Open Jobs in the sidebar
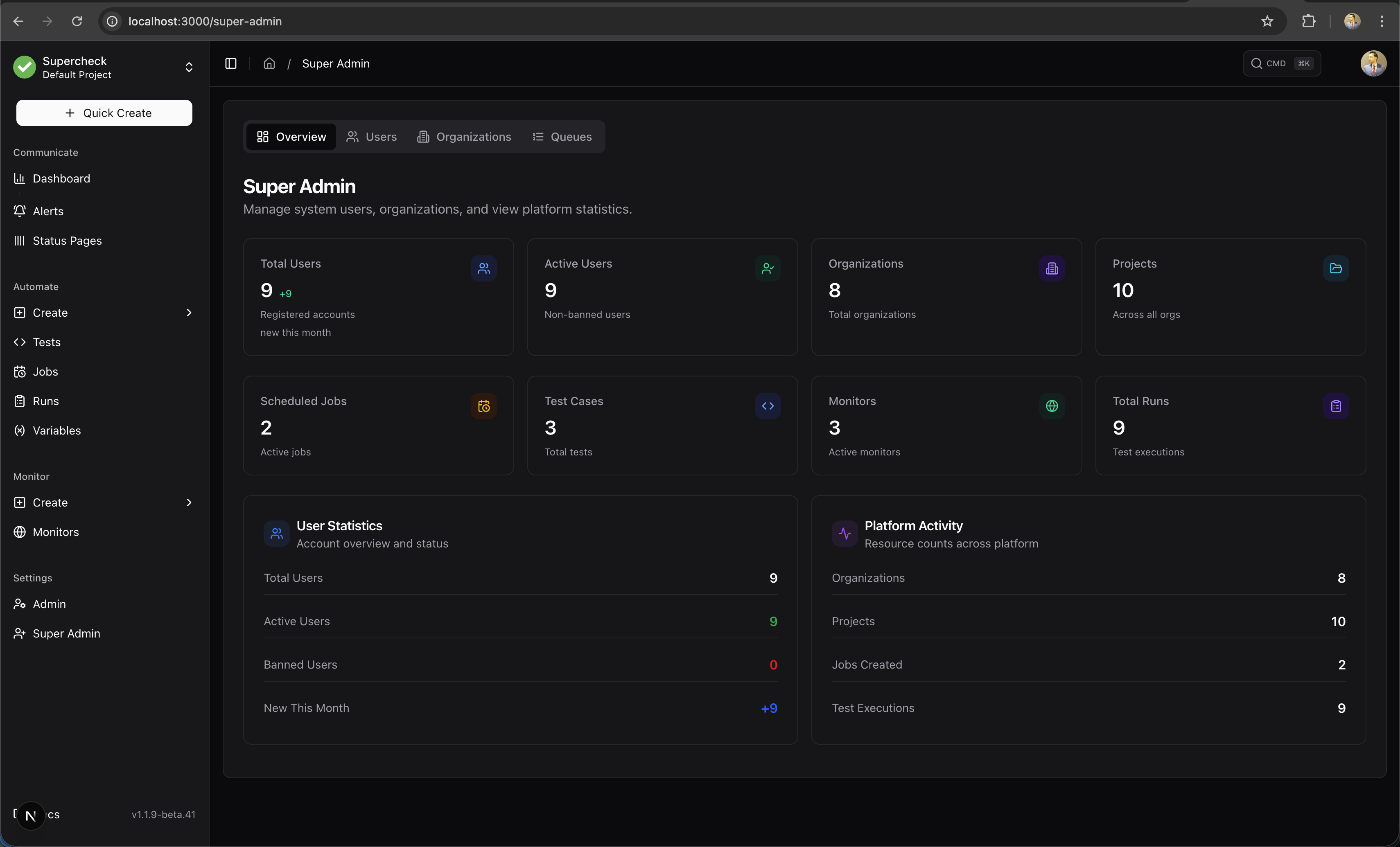1400x847 pixels. (x=45, y=372)
